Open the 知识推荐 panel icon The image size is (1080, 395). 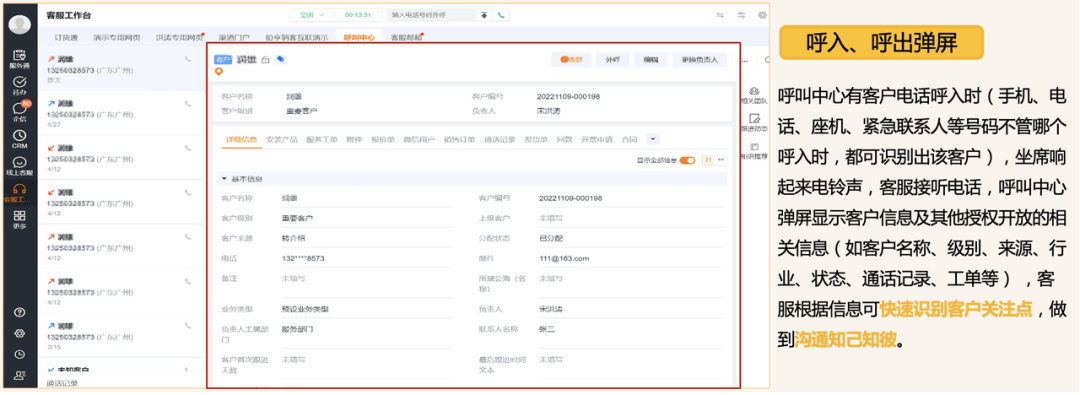coord(755,150)
